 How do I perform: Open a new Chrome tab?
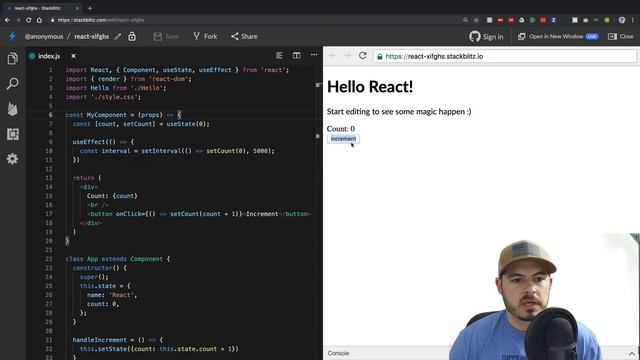90,8
